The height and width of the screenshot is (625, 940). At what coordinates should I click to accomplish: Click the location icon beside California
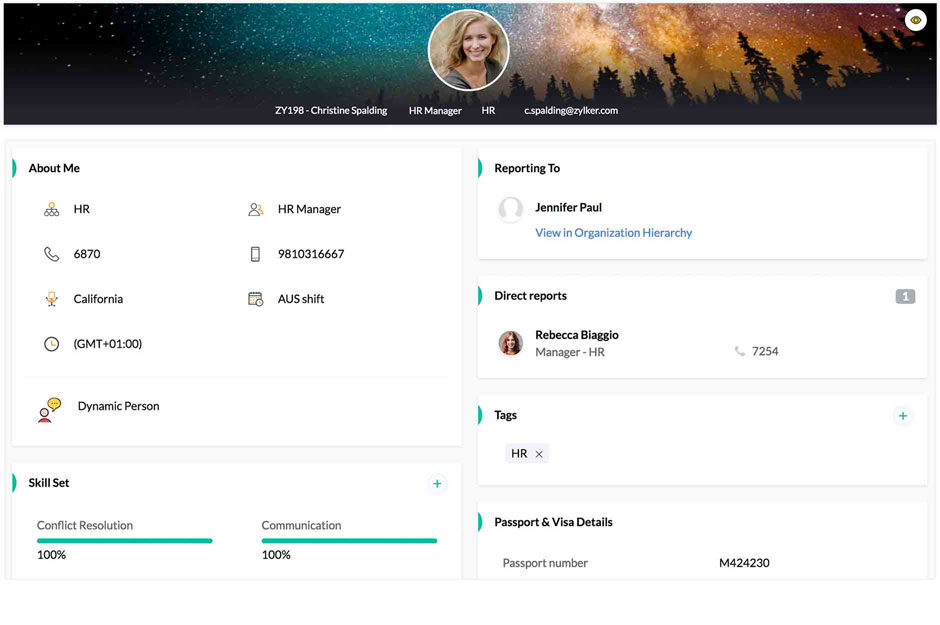52,299
